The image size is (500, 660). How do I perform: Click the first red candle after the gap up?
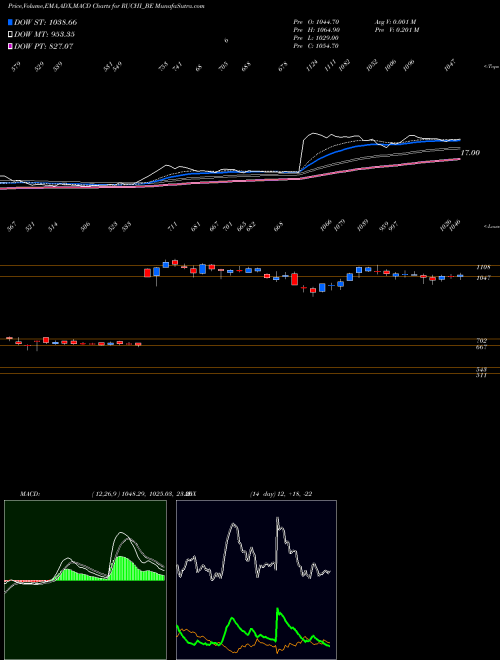tap(147, 273)
